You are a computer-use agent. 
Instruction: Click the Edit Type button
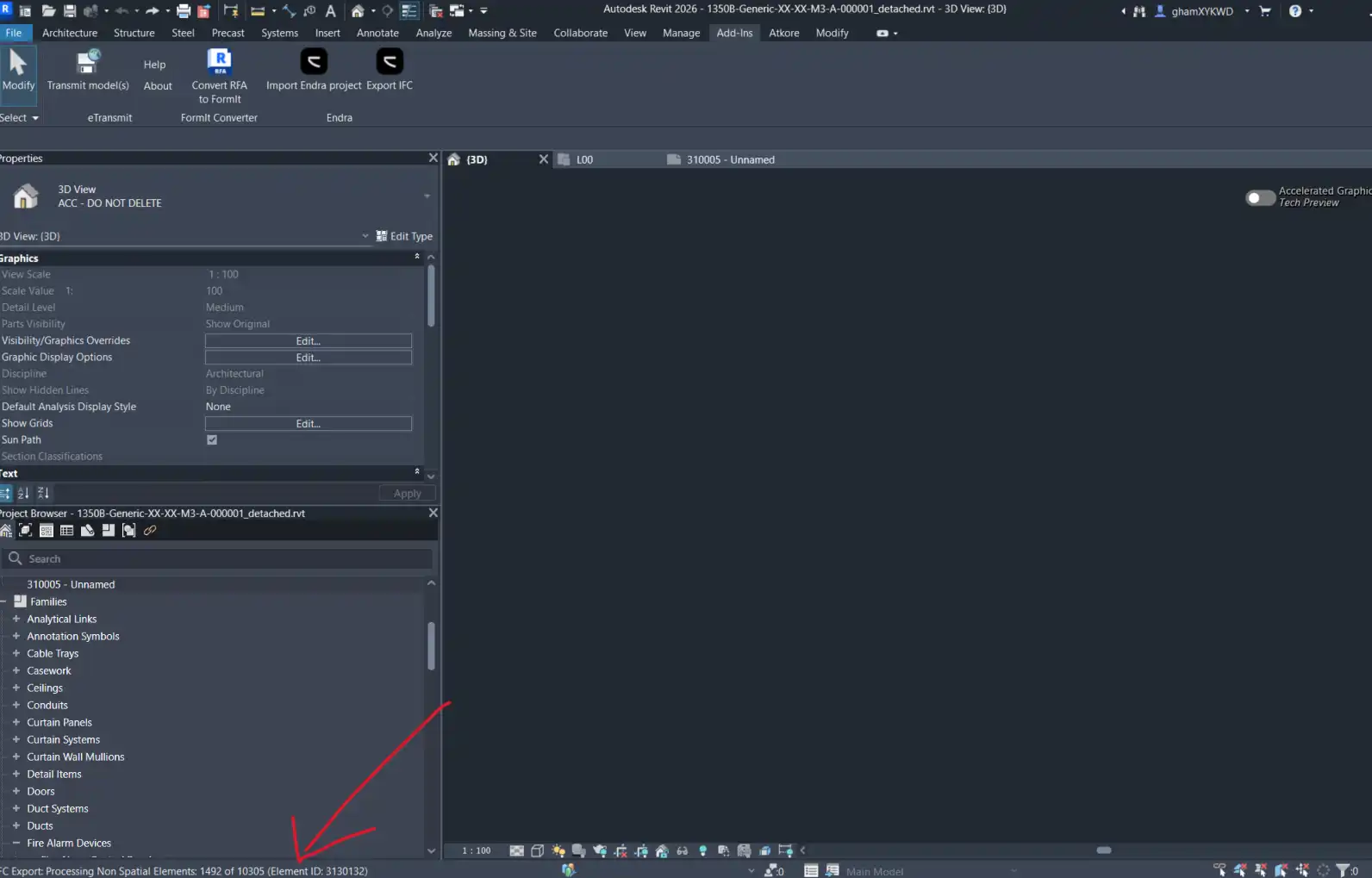(x=404, y=236)
